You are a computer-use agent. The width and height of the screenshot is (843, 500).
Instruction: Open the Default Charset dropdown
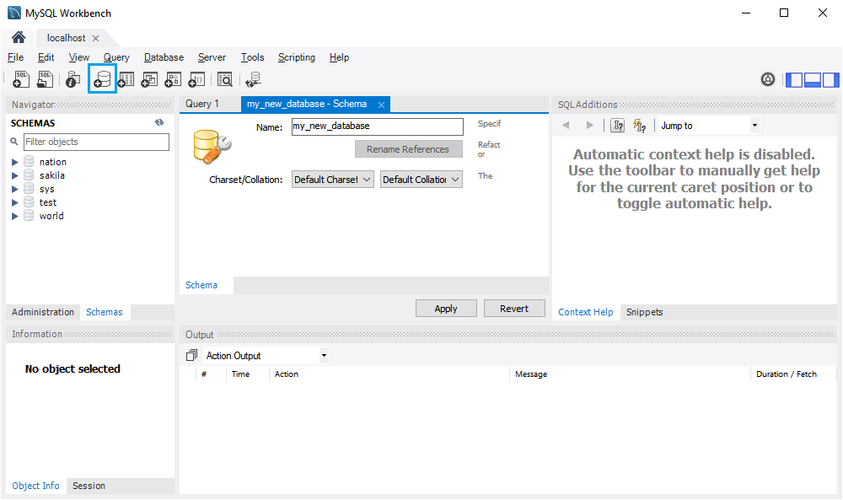point(332,180)
